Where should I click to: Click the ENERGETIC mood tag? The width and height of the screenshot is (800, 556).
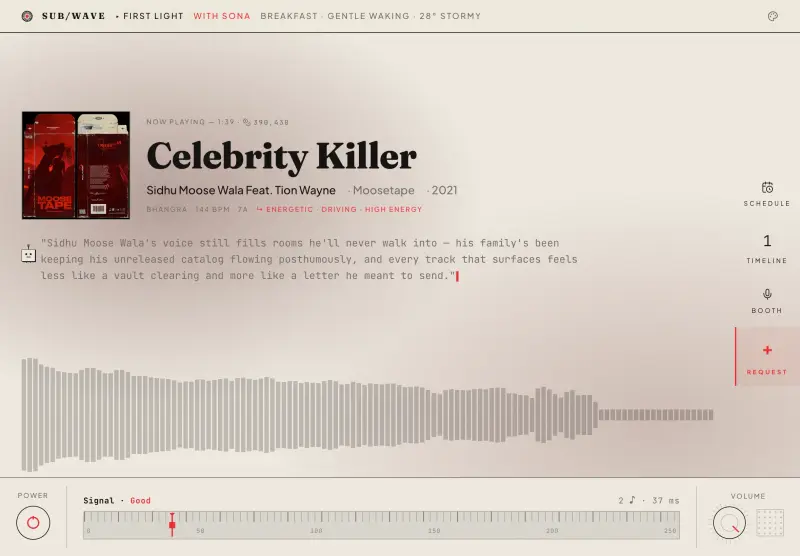[289, 210]
